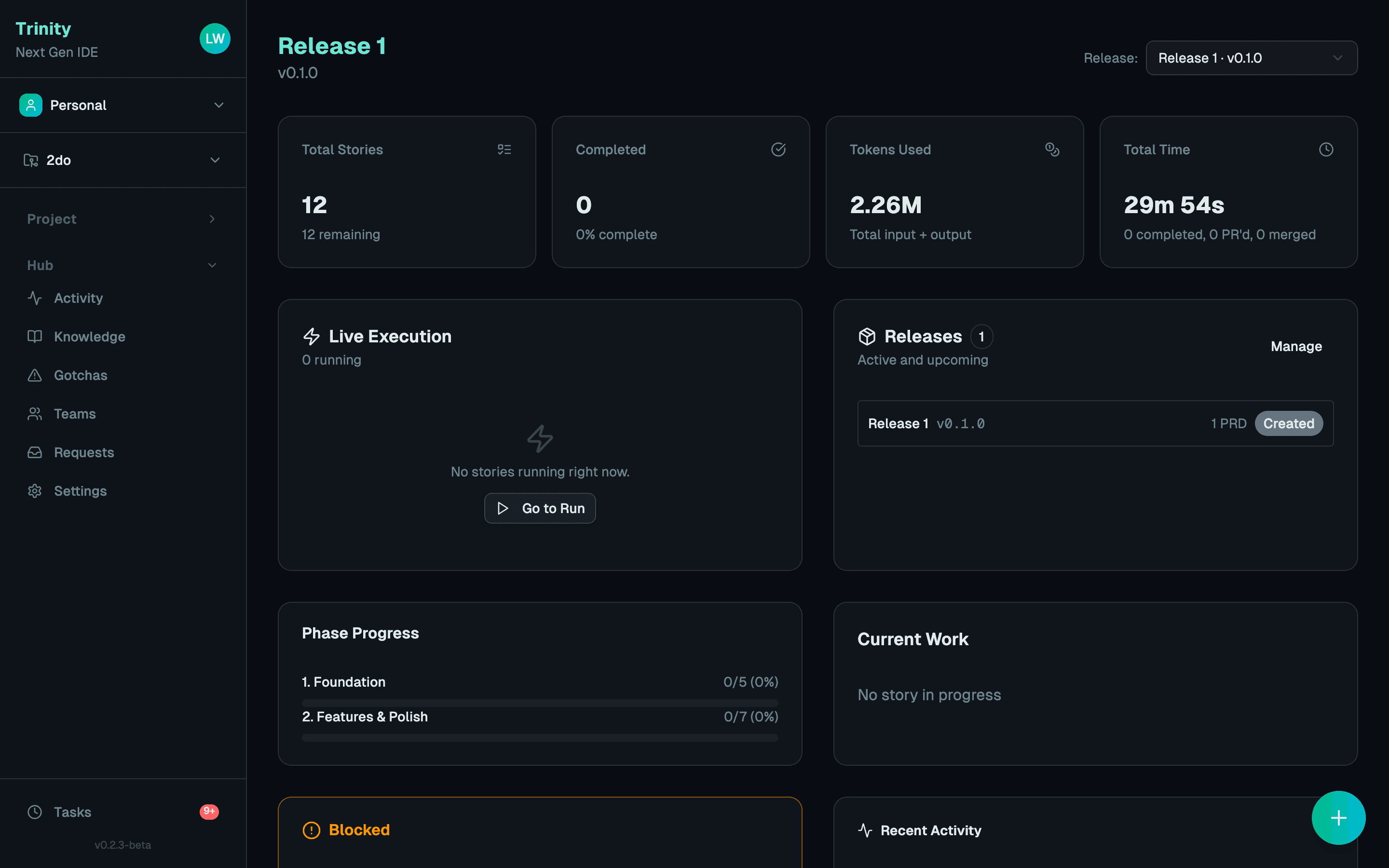The width and height of the screenshot is (1389, 868).
Task: Click the Settings gear icon
Action: click(x=35, y=491)
